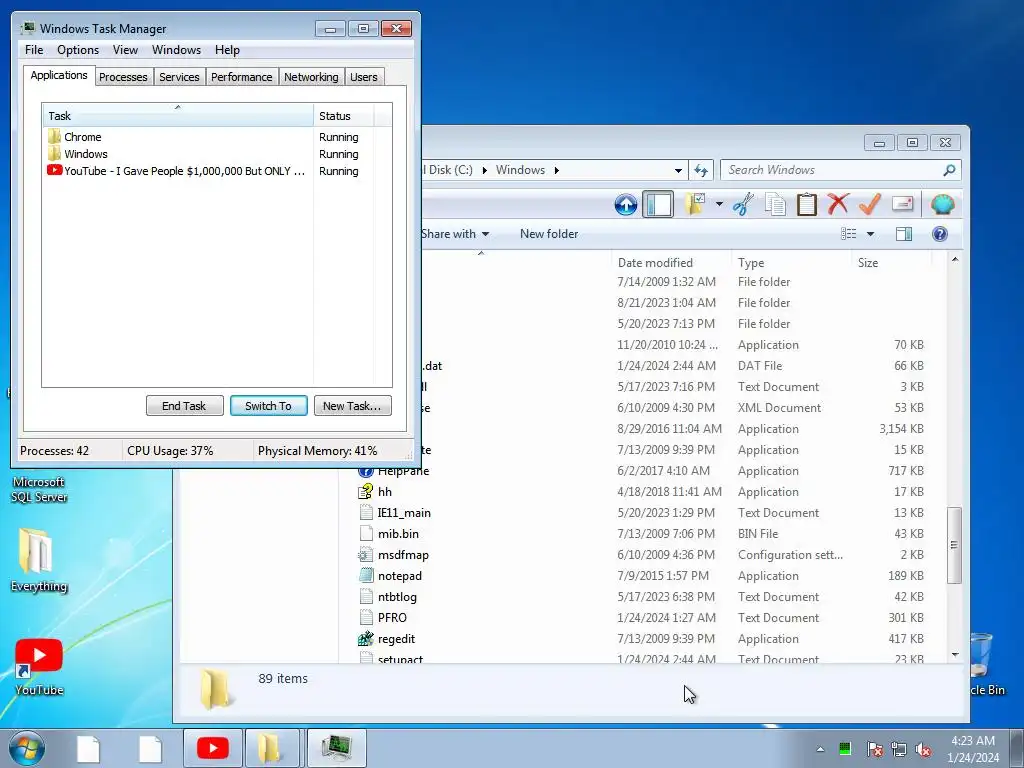Click the Task column header
The height and width of the screenshot is (768, 1024).
(178, 116)
